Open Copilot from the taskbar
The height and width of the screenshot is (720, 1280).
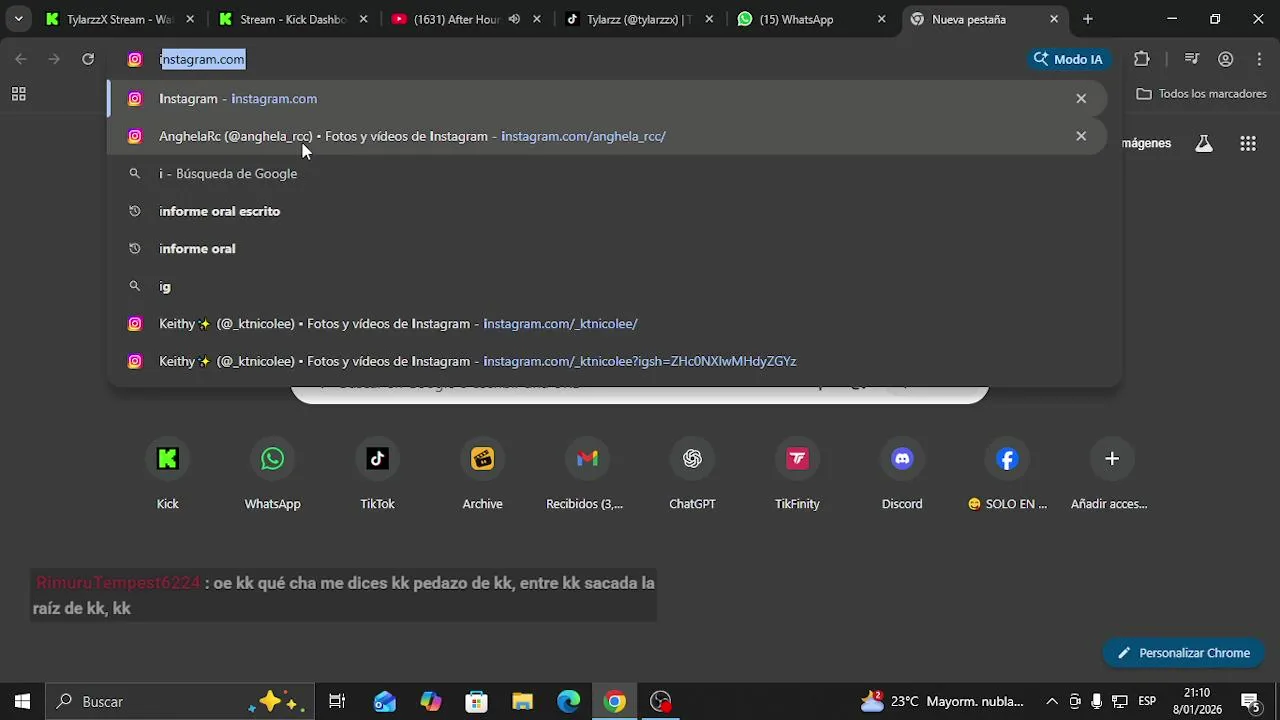pyautogui.click(x=430, y=702)
